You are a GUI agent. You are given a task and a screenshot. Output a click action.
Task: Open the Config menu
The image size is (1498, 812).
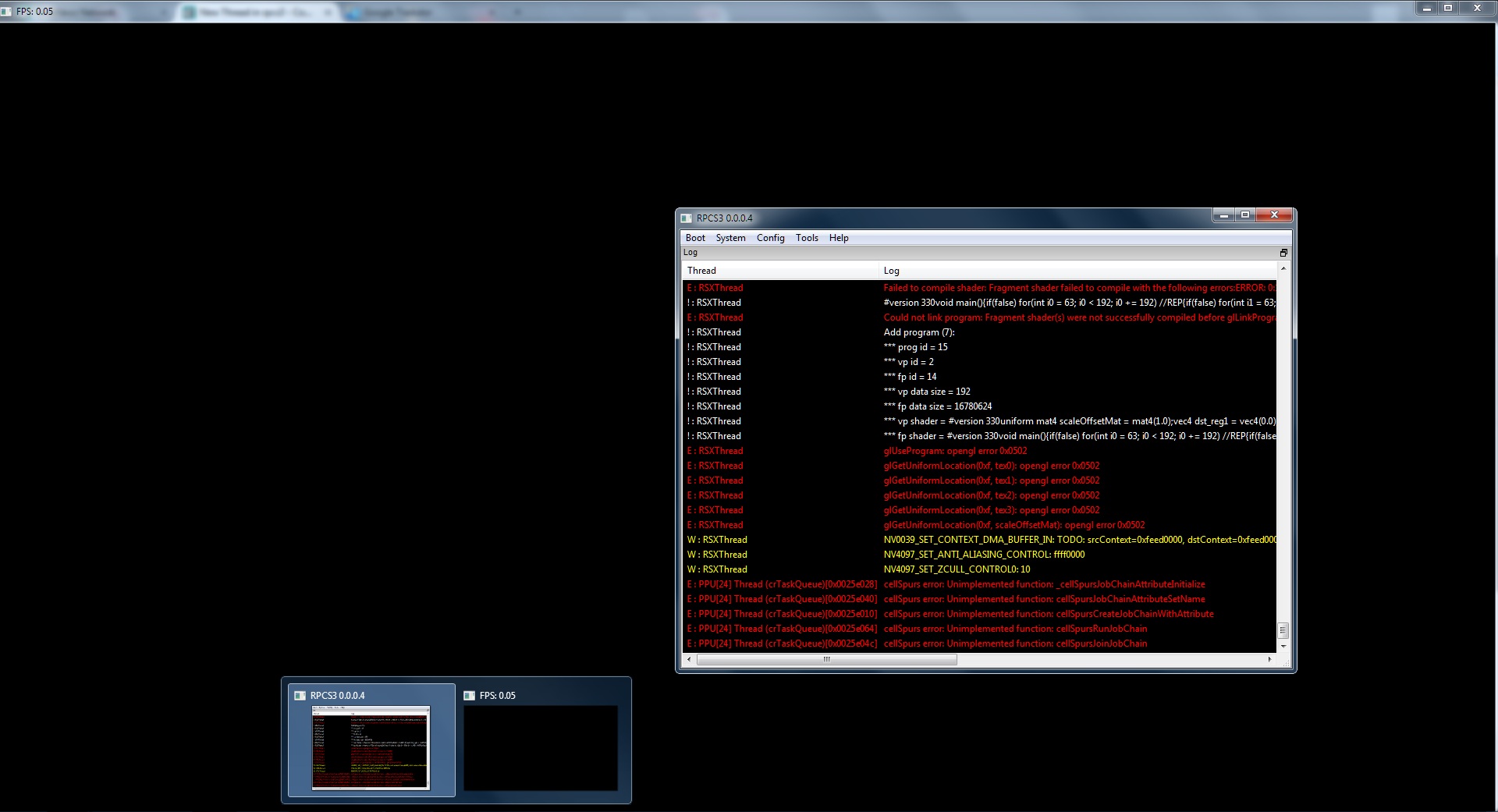pyautogui.click(x=770, y=238)
